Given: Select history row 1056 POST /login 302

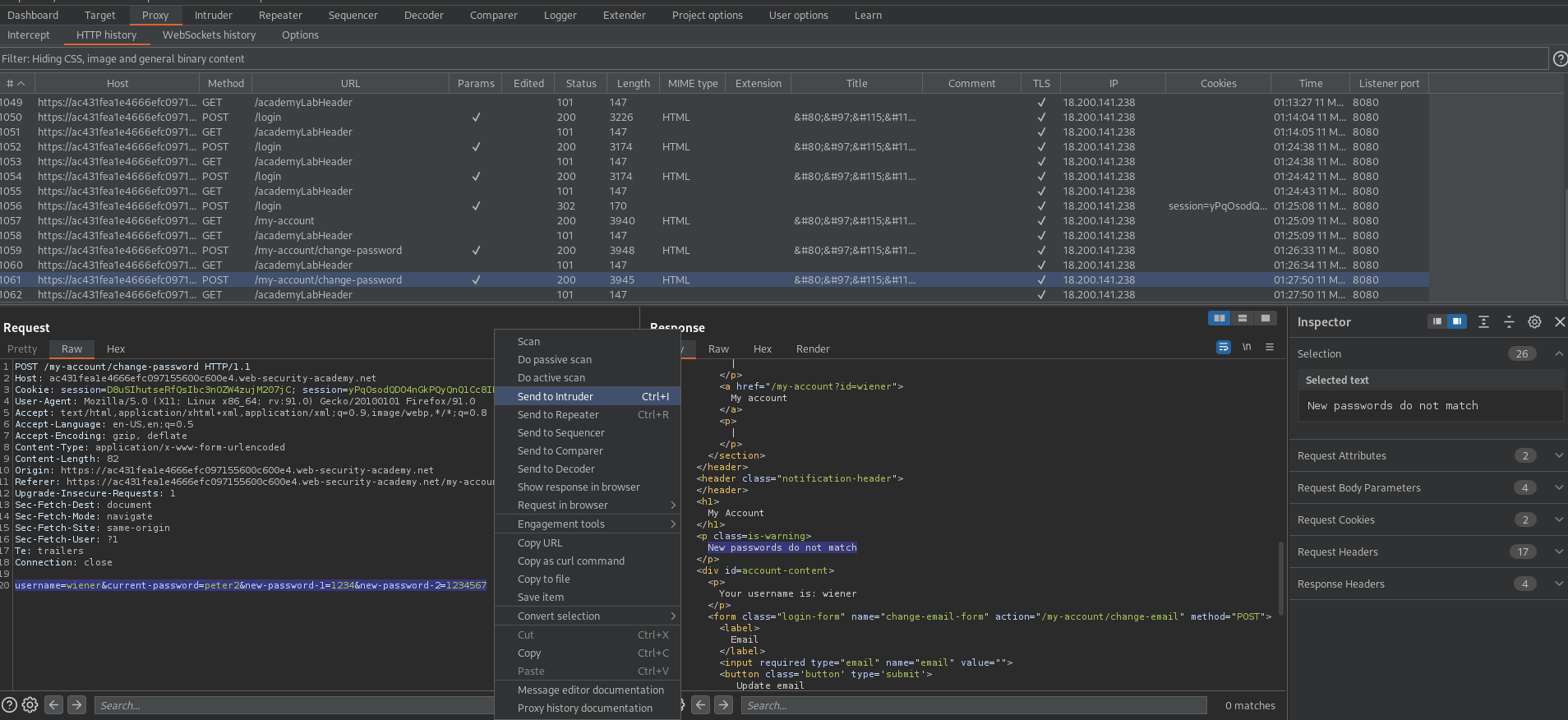Looking at the screenshot, I should tap(714, 205).
